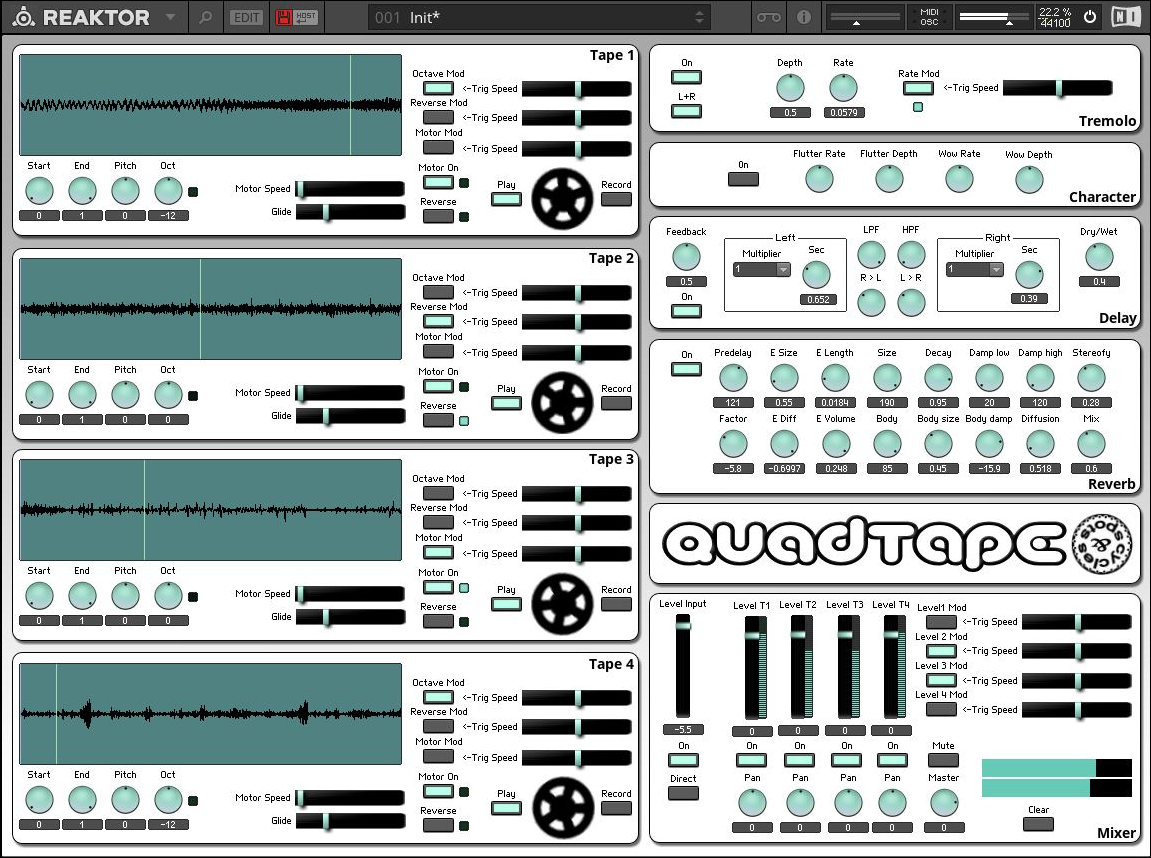Toggle Tremolo L+R switch
The width and height of the screenshot is (1151, 858).
coord(686,111)
